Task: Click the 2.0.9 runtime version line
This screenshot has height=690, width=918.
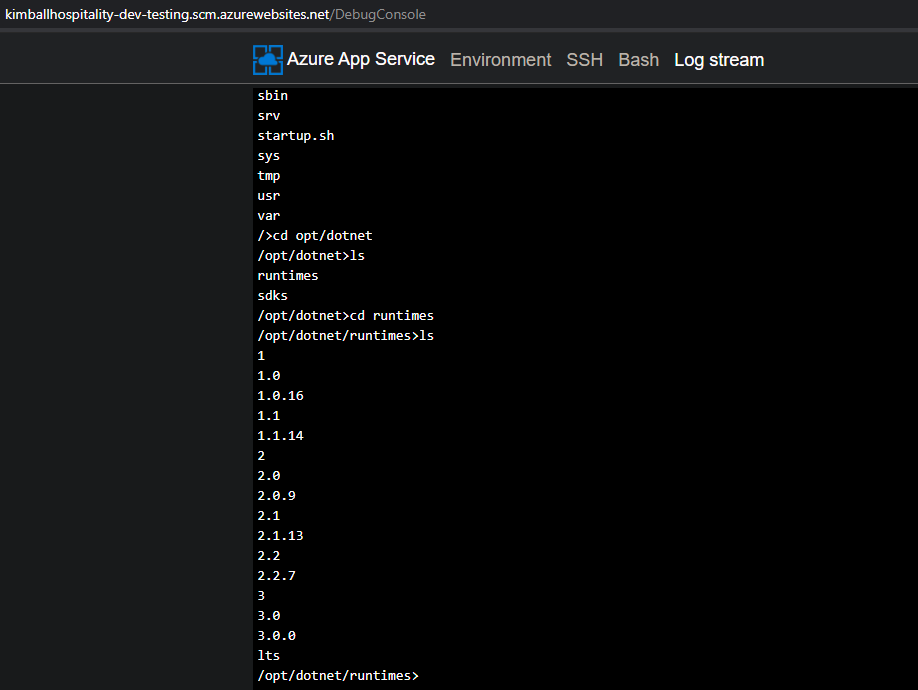Action: 276,495
